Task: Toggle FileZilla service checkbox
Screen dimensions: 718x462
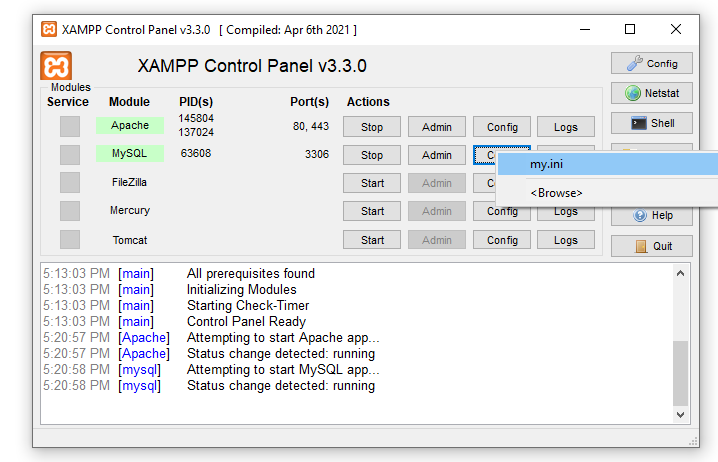Action: tap(70, 182)
